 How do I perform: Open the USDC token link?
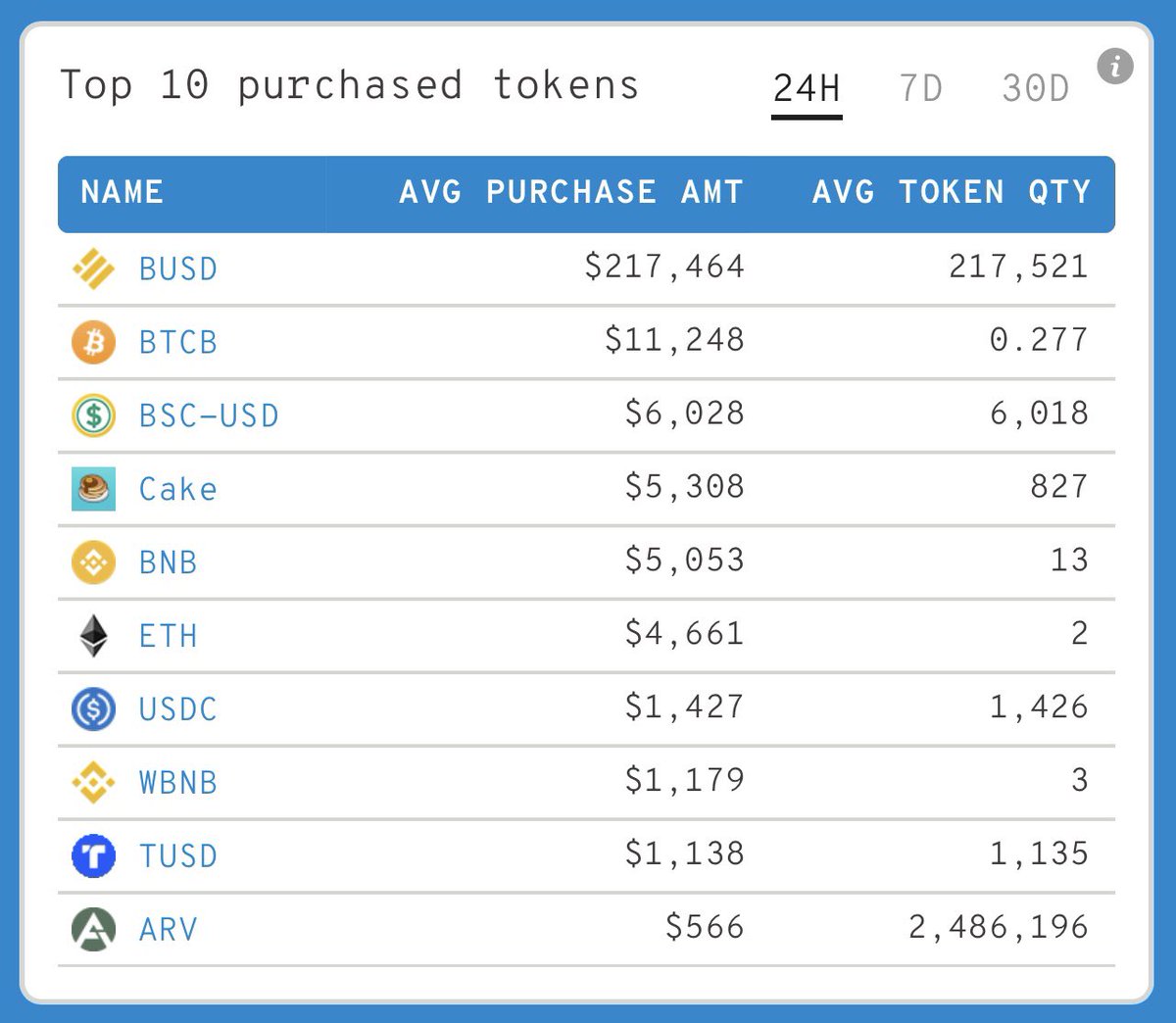(177, 709)
